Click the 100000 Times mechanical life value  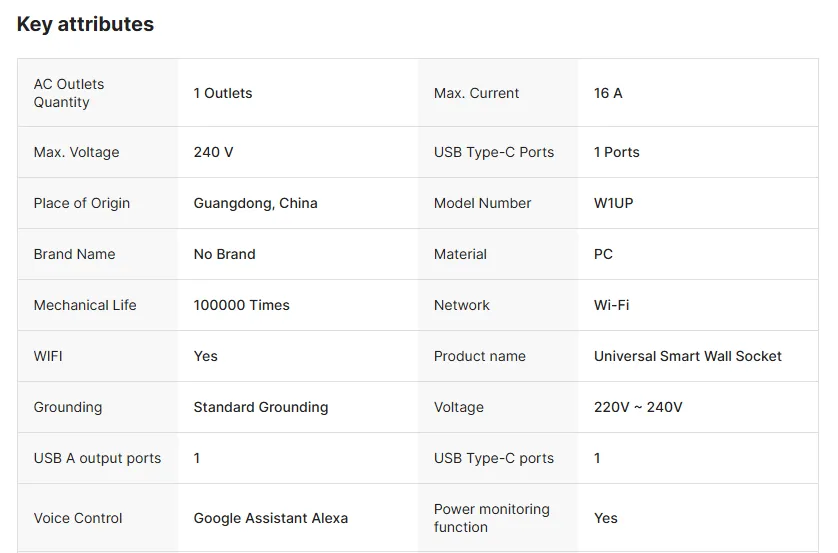tap(241, 305)
